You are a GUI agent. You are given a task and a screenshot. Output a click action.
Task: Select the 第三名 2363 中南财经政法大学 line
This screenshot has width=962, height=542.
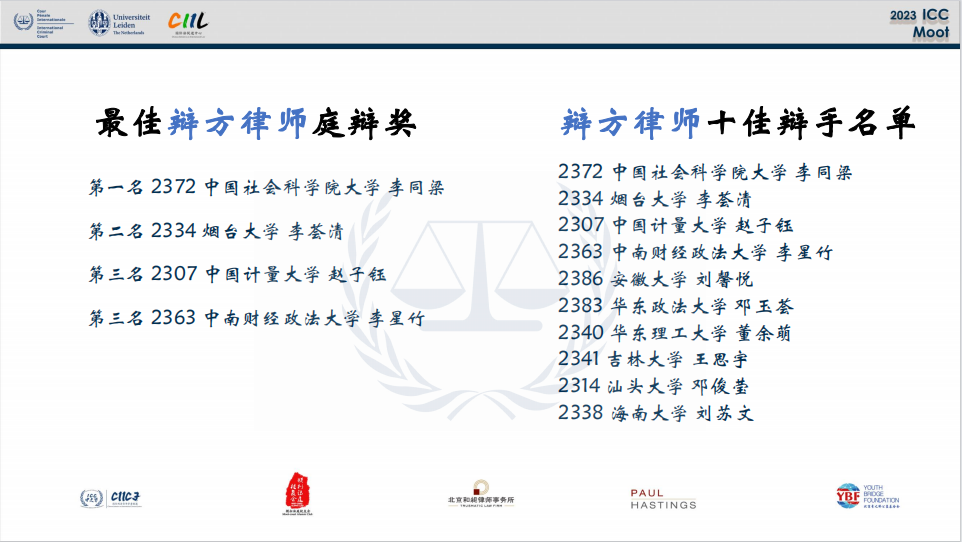(256, 319)
